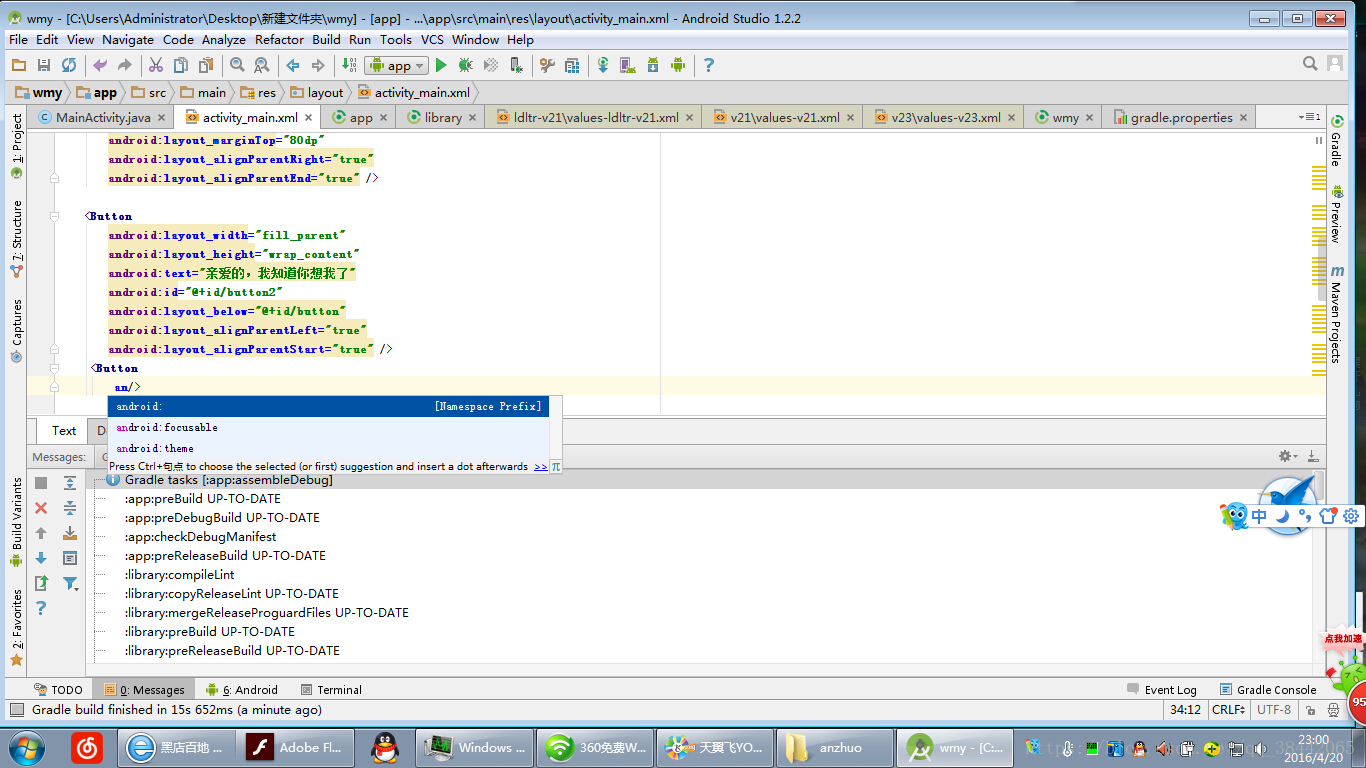
Task: Open the AVD Manager toolbar icon
Action: coord(628,65)
